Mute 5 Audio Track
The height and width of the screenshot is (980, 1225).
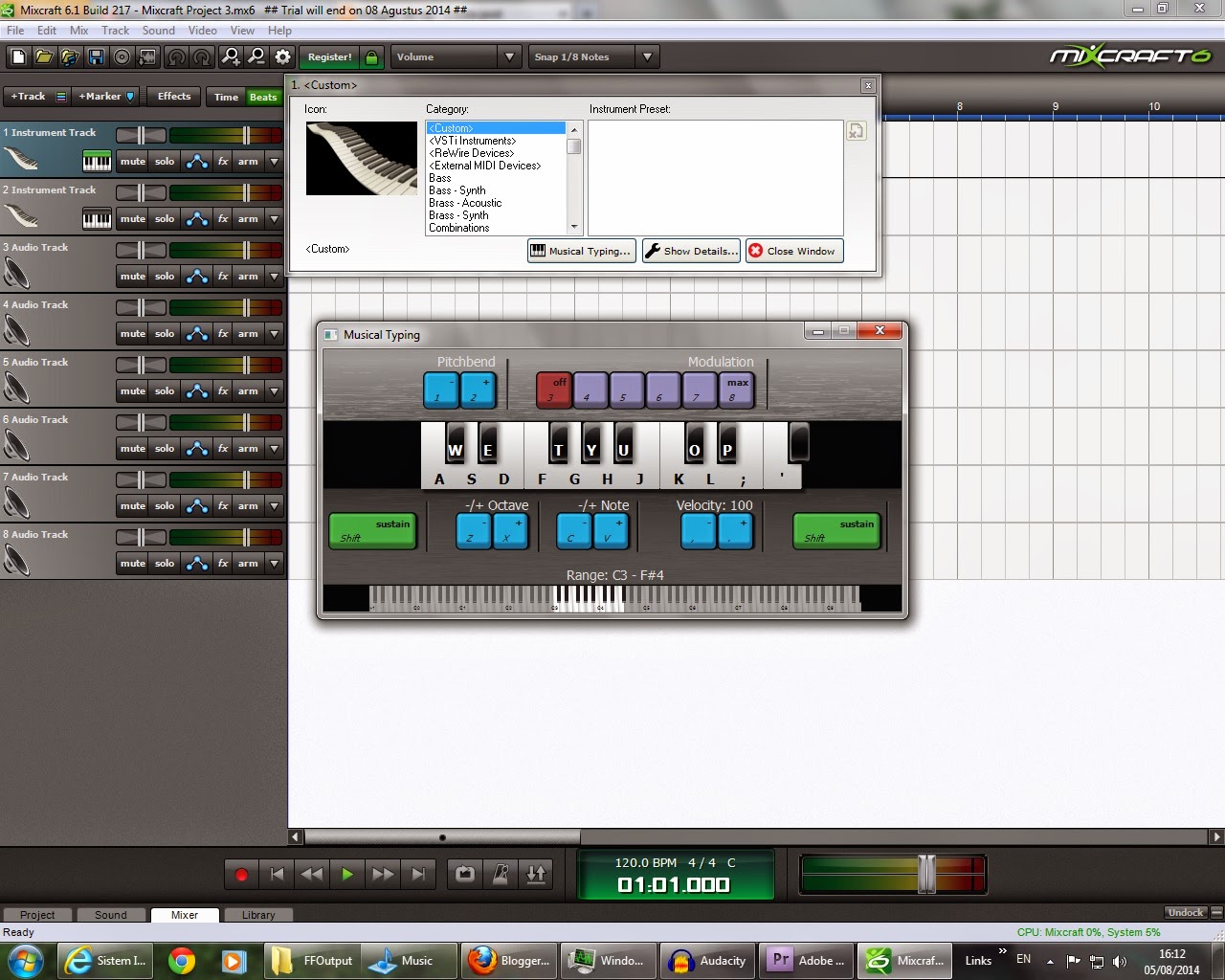pyautogui.click(x=133, y=391)
